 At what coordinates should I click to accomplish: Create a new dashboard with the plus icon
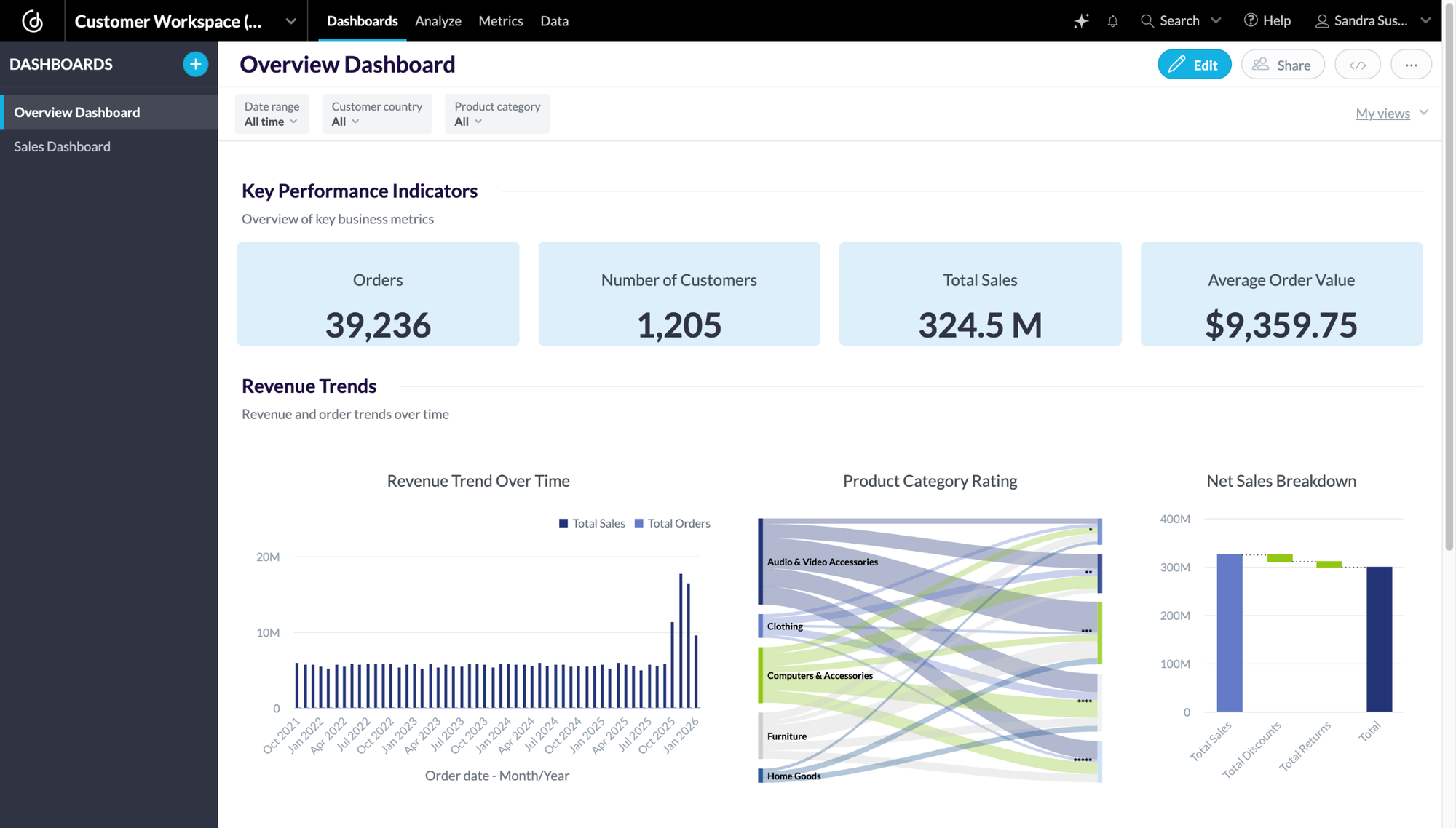195,64
